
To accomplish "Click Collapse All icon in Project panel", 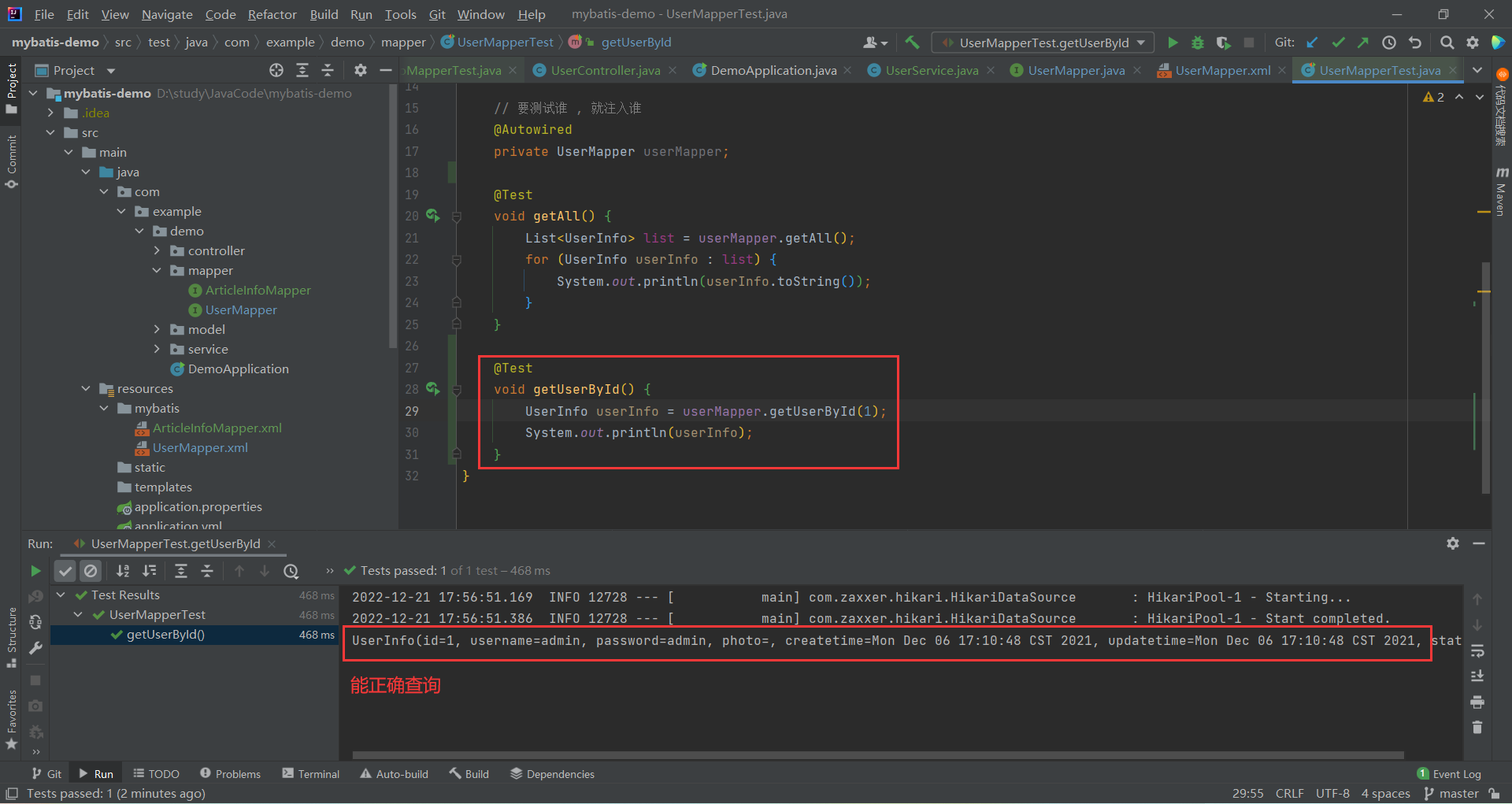I will pos(328,70).
